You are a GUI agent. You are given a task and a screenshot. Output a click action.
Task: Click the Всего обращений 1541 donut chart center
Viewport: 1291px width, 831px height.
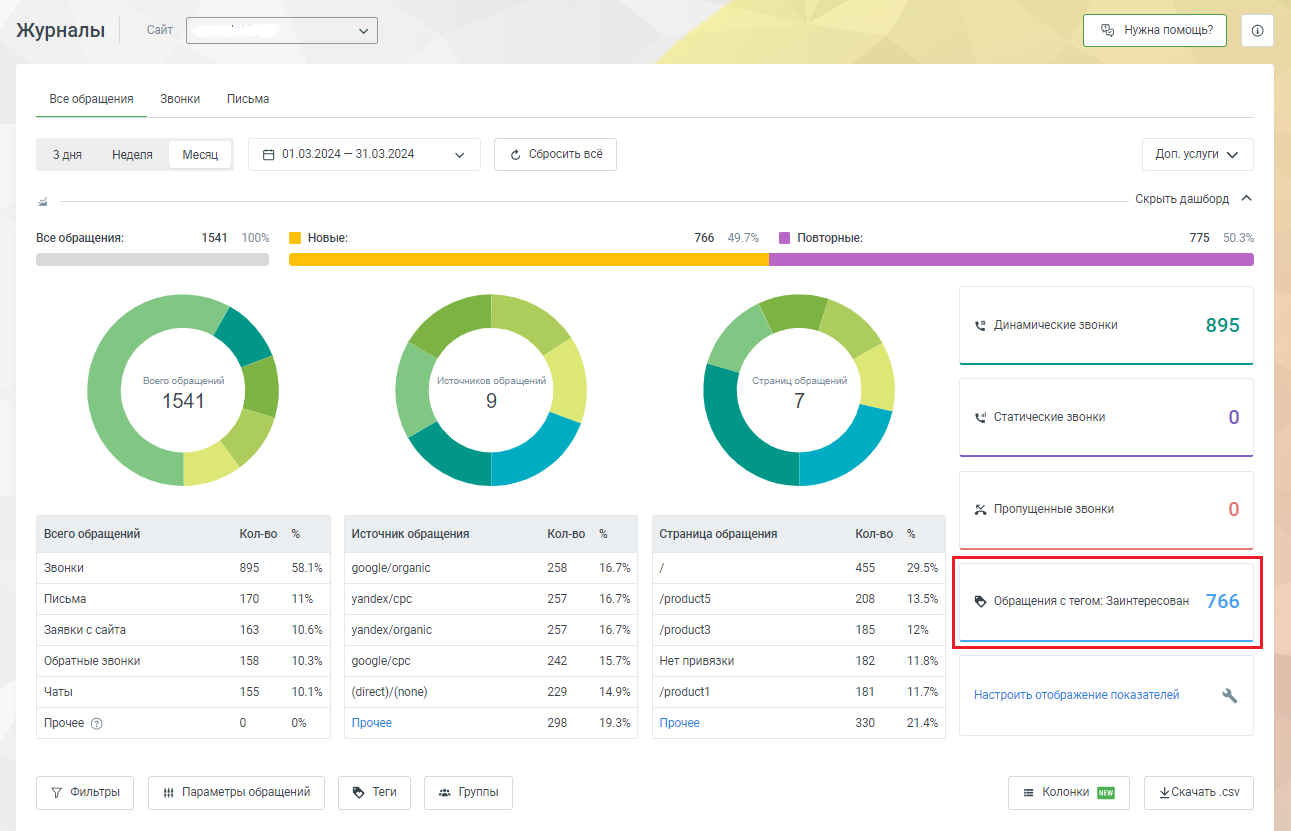tap(183, 392)
